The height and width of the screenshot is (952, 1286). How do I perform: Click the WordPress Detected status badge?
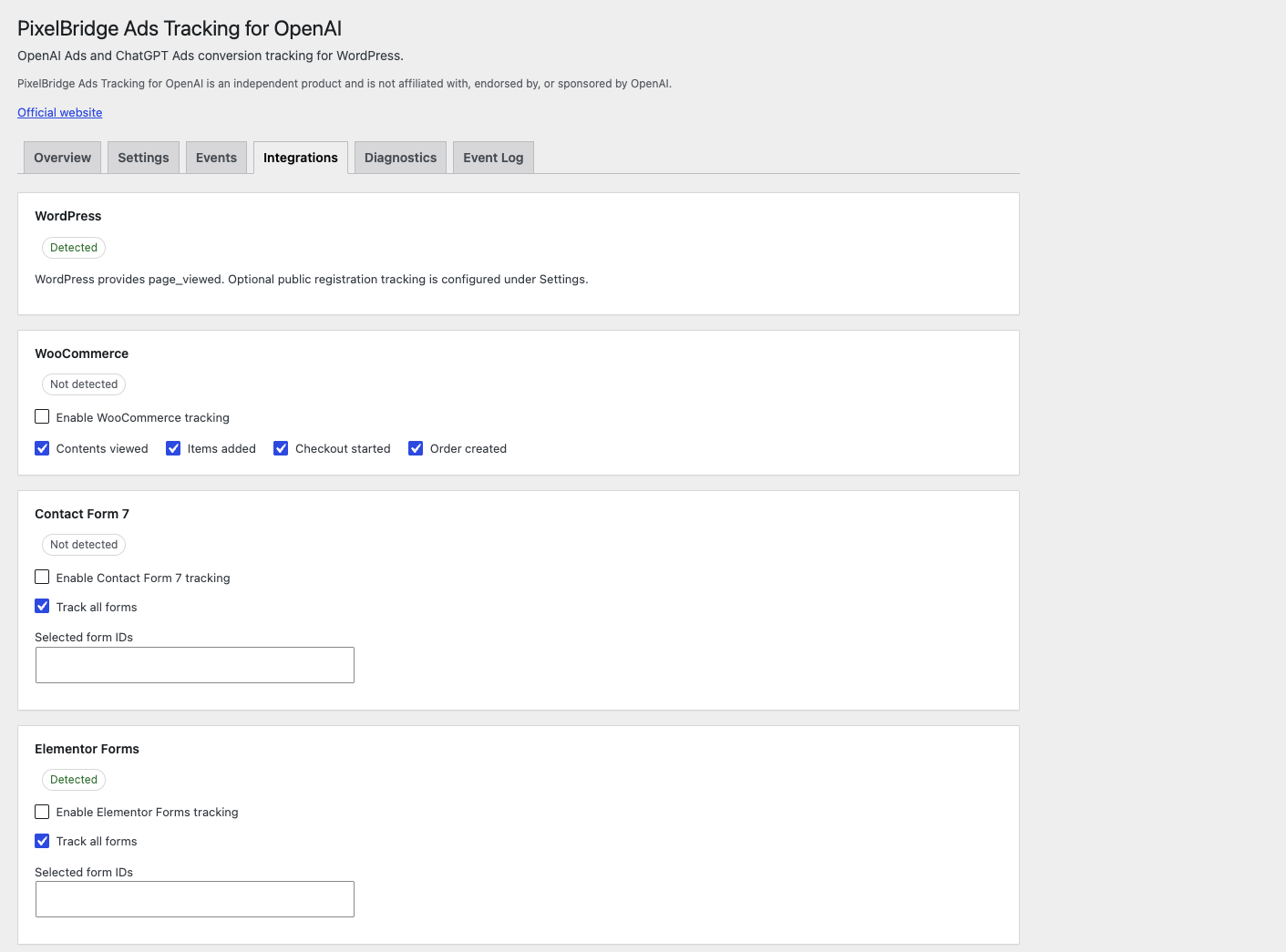coord(74,248)
